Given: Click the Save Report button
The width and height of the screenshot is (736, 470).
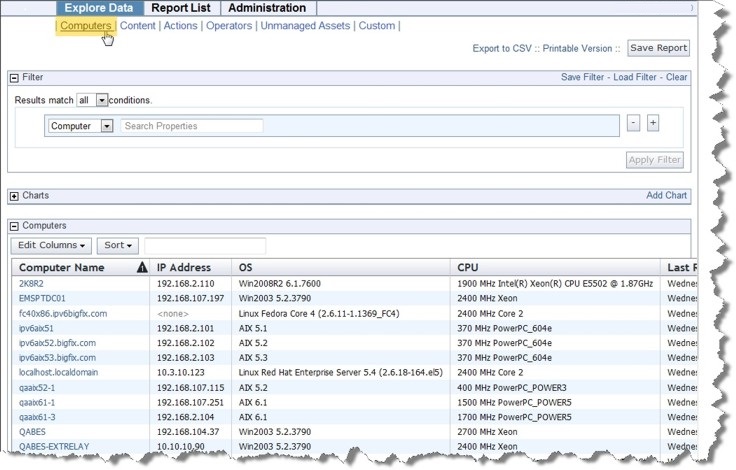Looking at the screenshot, I should coord(658,48).
